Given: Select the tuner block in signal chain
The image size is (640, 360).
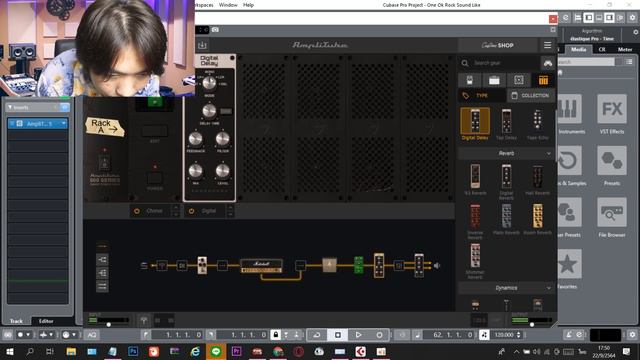Looking at the screenshot, I should click(x=162, y=266).
